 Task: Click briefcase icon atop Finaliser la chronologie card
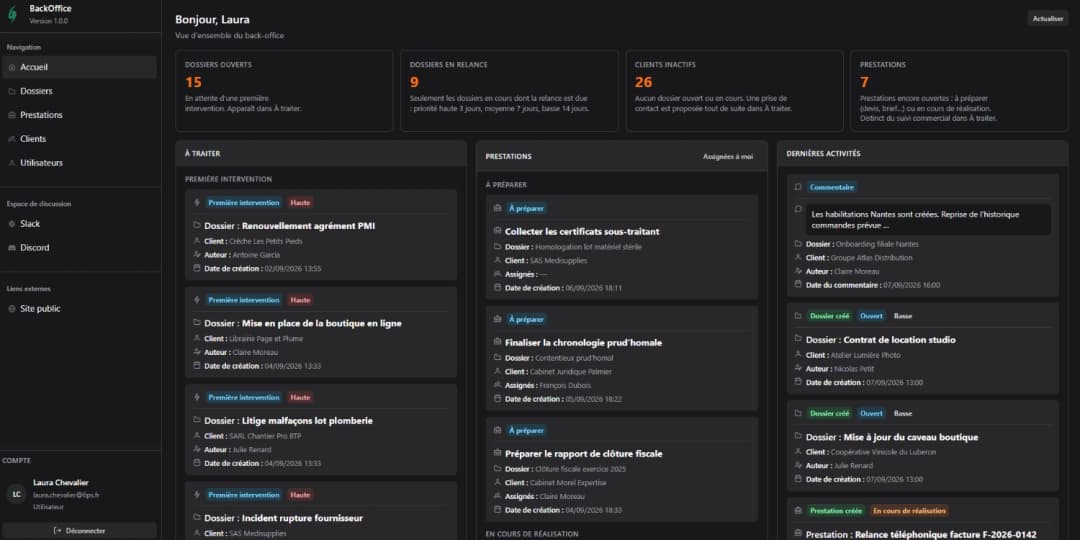(498, 319)
